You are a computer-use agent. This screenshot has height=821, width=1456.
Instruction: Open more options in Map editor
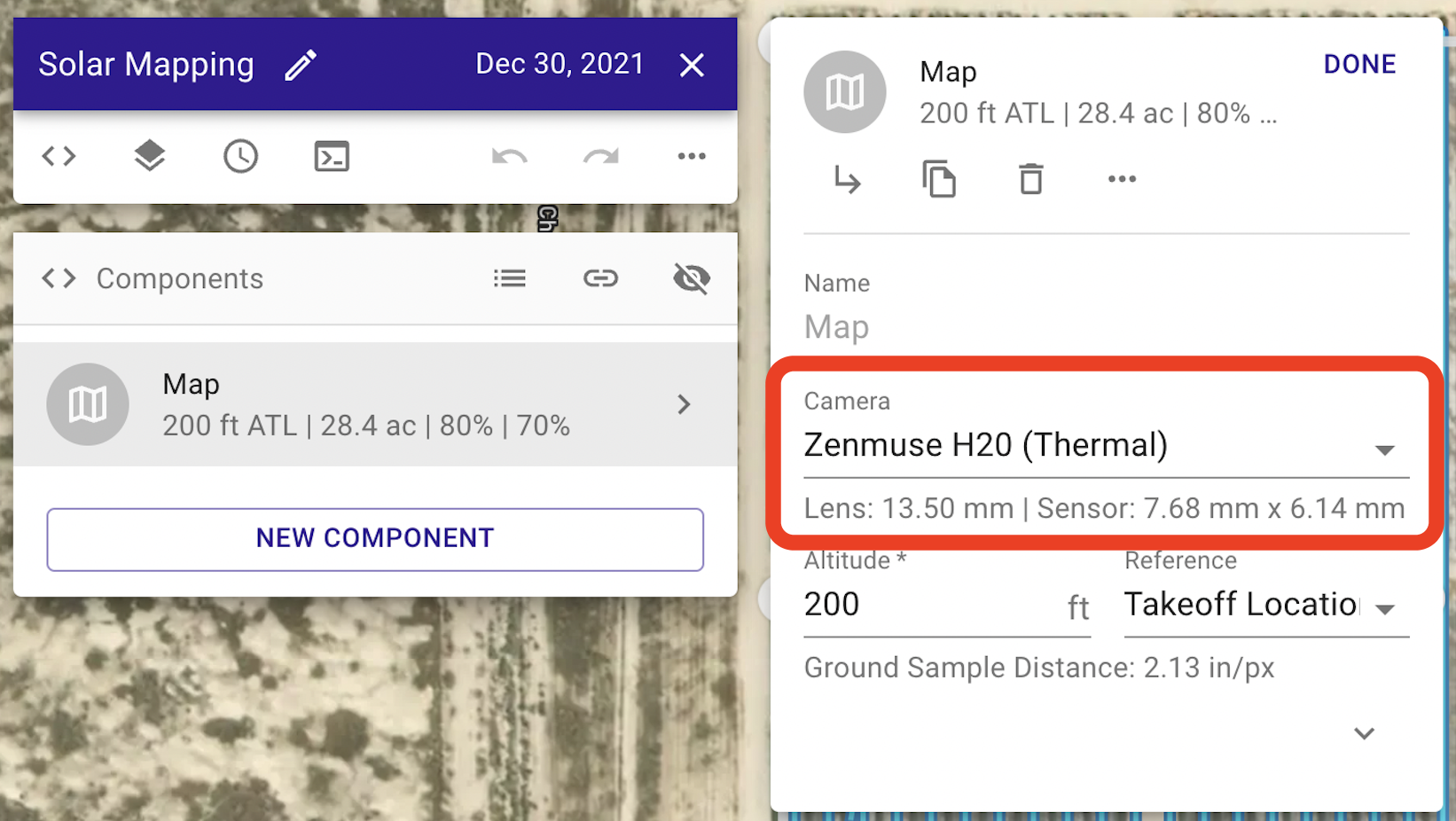[1122, 179]
